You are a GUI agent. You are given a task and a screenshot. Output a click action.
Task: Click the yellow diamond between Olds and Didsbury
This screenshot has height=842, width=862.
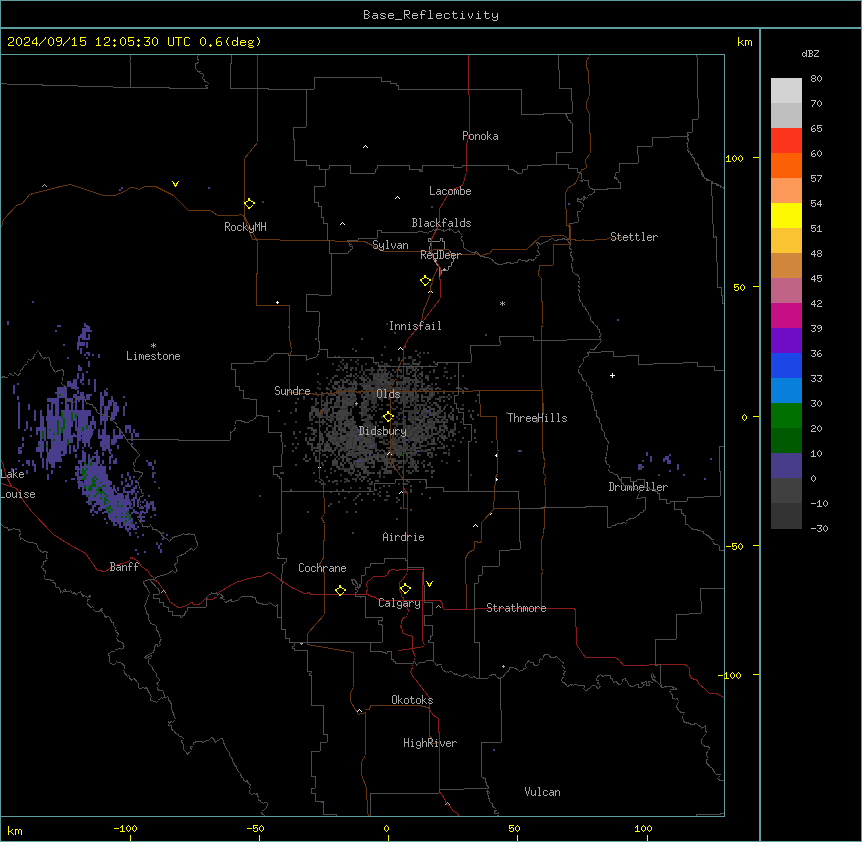click(x=388, y=417)
